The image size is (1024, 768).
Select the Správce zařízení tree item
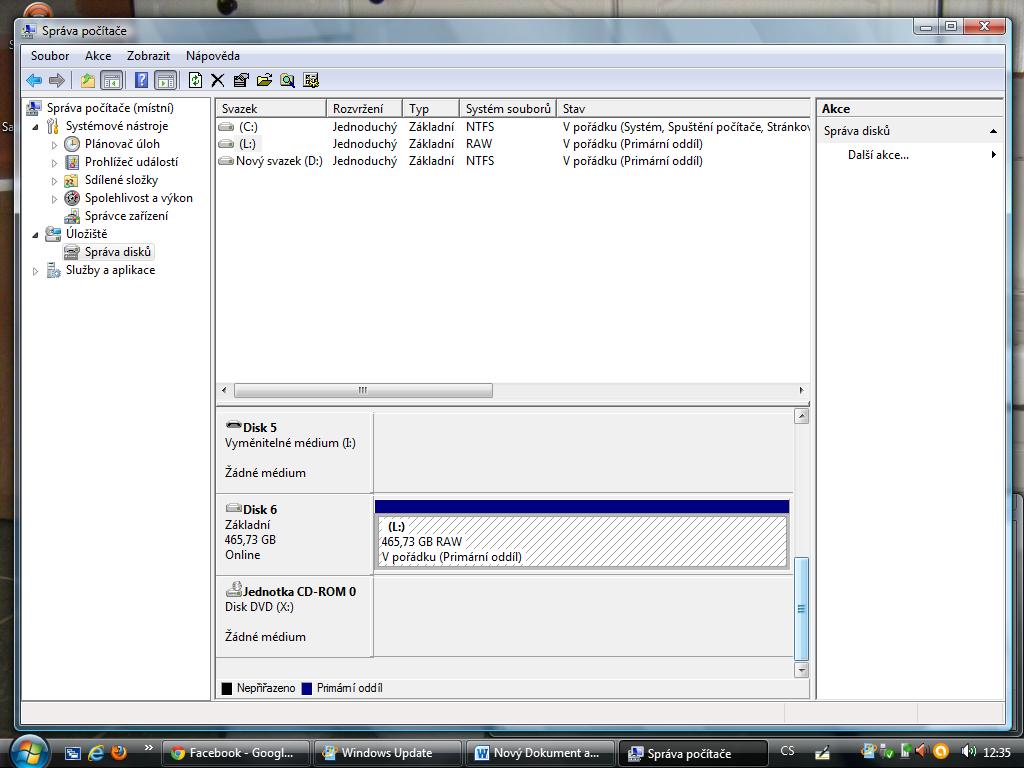[126, 216]
